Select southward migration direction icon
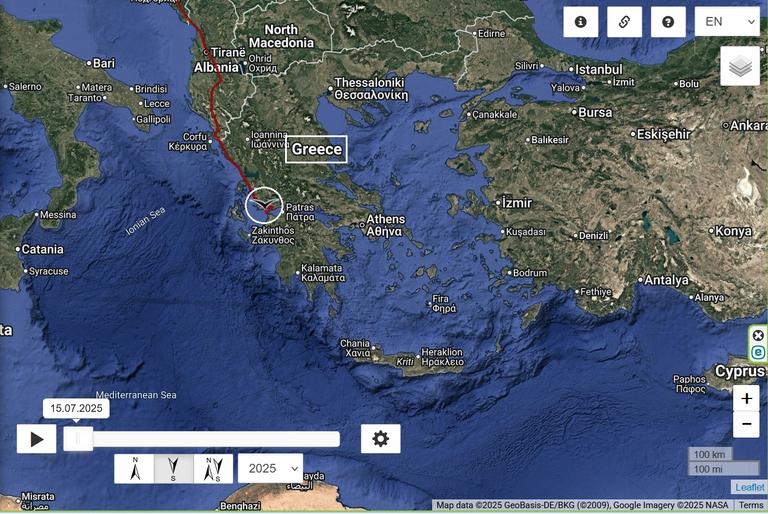This screenshot has height=514, width=768. point(173,469)
